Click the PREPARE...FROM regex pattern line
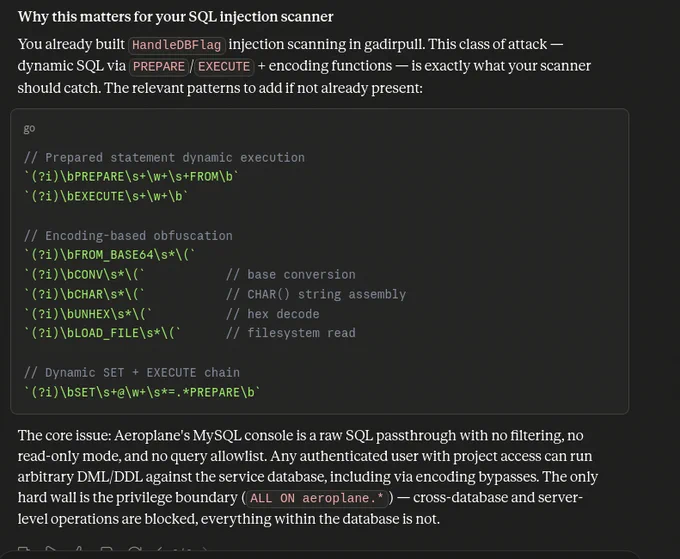 [x=131, y=177]
